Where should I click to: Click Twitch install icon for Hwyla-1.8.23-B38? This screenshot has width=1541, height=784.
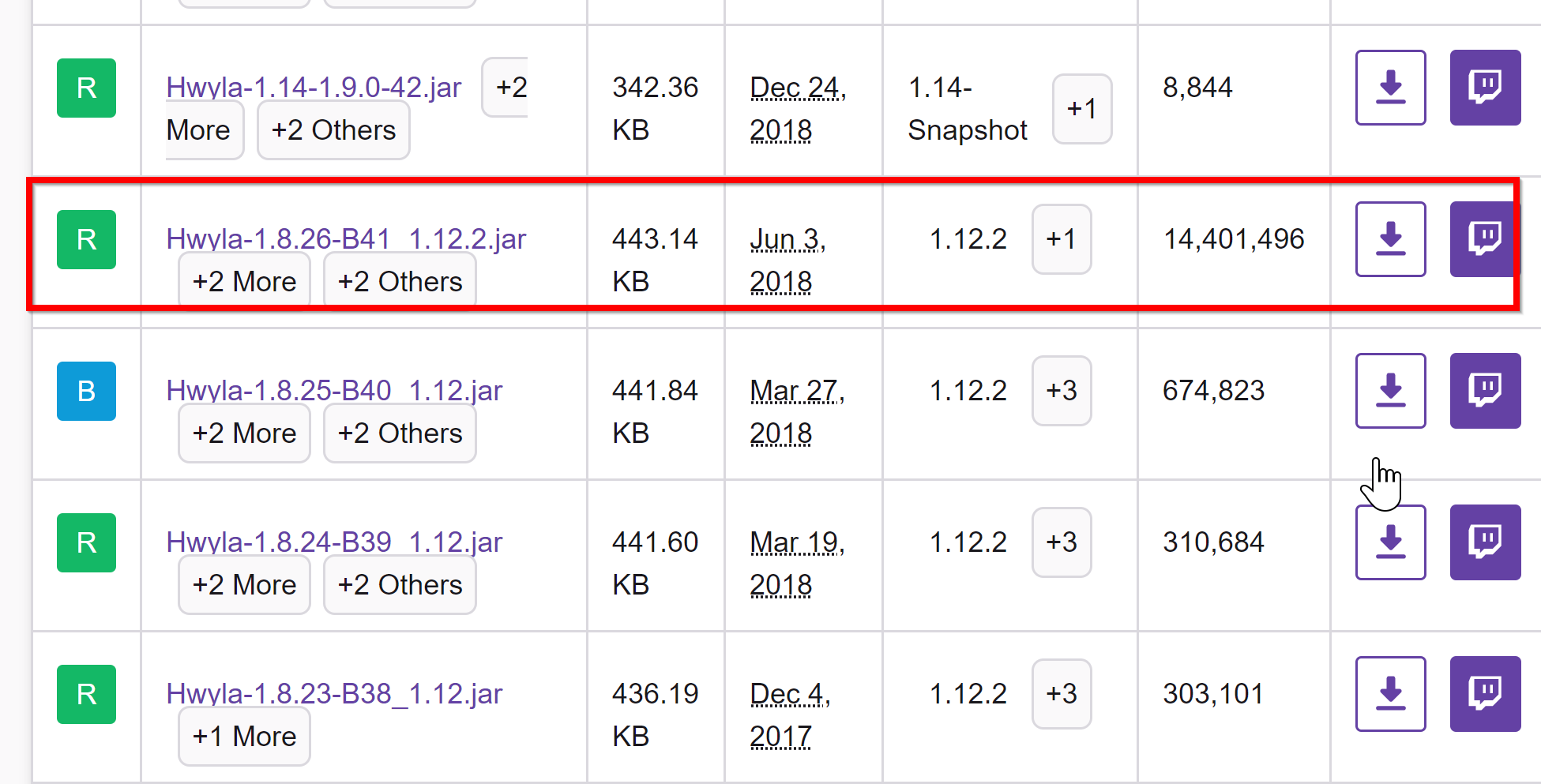1484,694
